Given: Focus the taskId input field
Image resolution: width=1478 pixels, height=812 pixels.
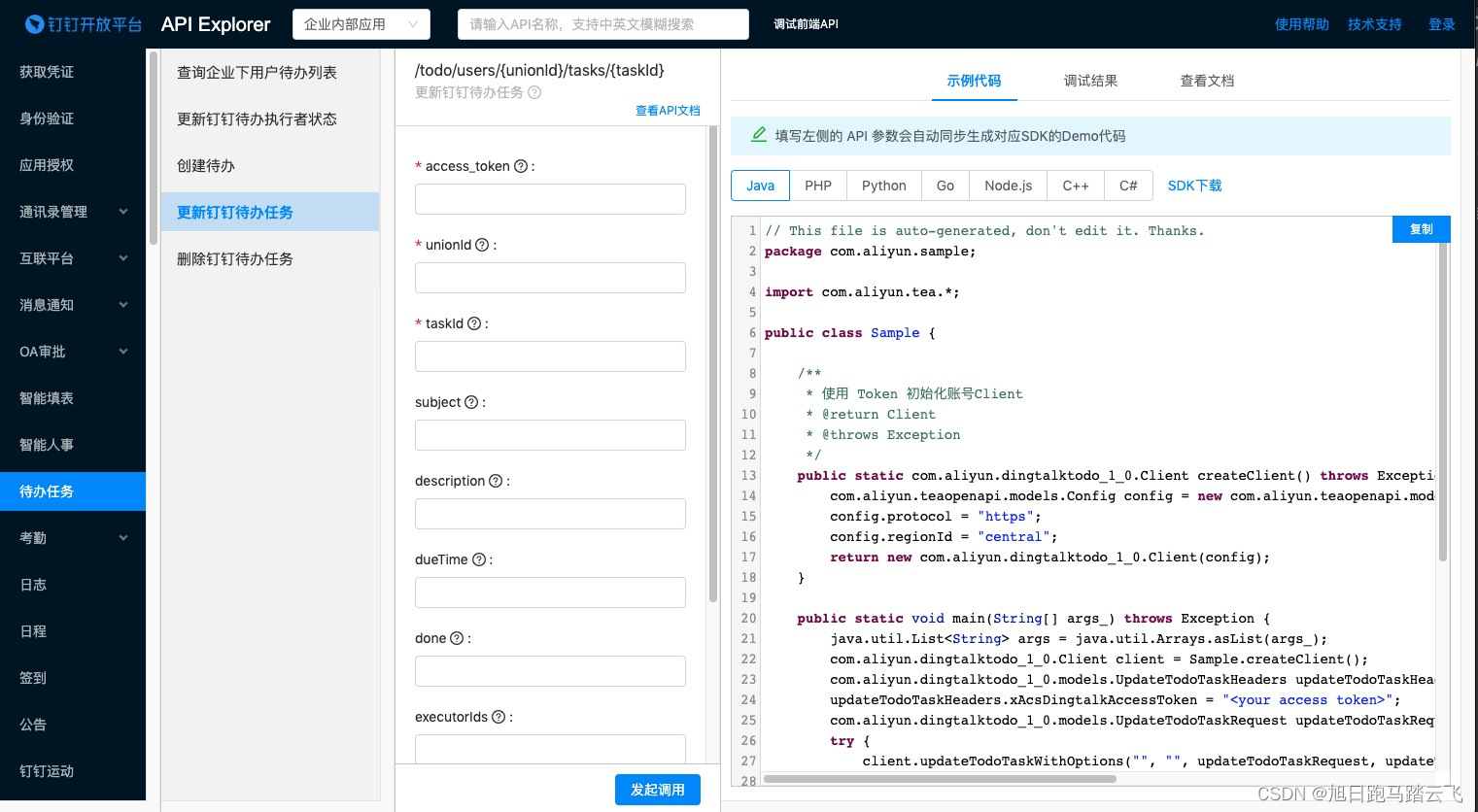Looking at the screenshot, I should [x=550, y=356].
